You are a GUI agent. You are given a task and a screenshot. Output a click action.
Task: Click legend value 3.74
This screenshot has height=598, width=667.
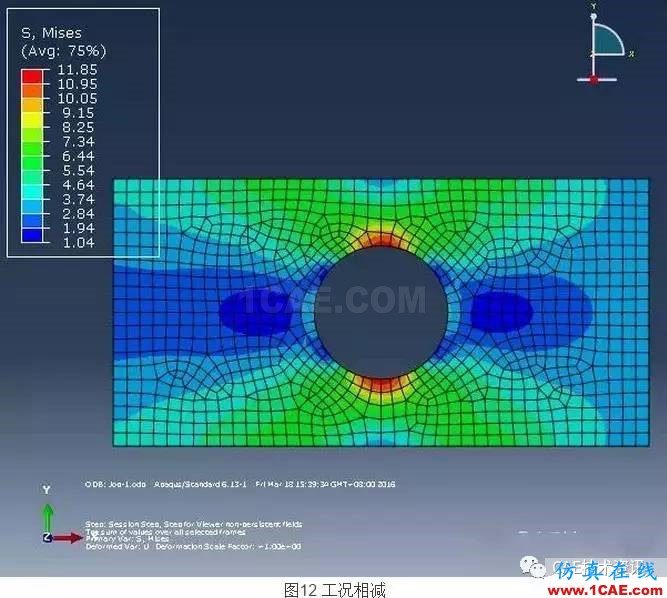[x=78, y=199]
